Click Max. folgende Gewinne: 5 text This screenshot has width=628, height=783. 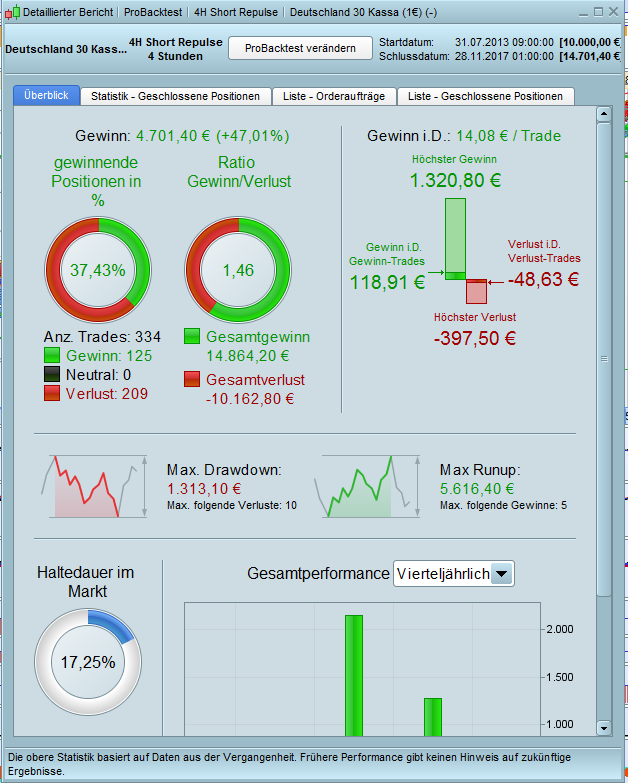pyautogui.click(x=503, y=505)
